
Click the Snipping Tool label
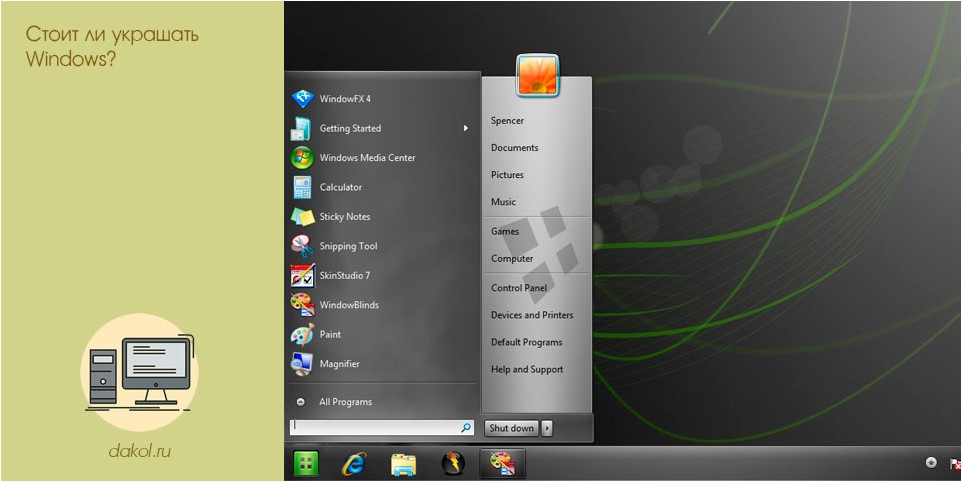click(x=348, y=247)
